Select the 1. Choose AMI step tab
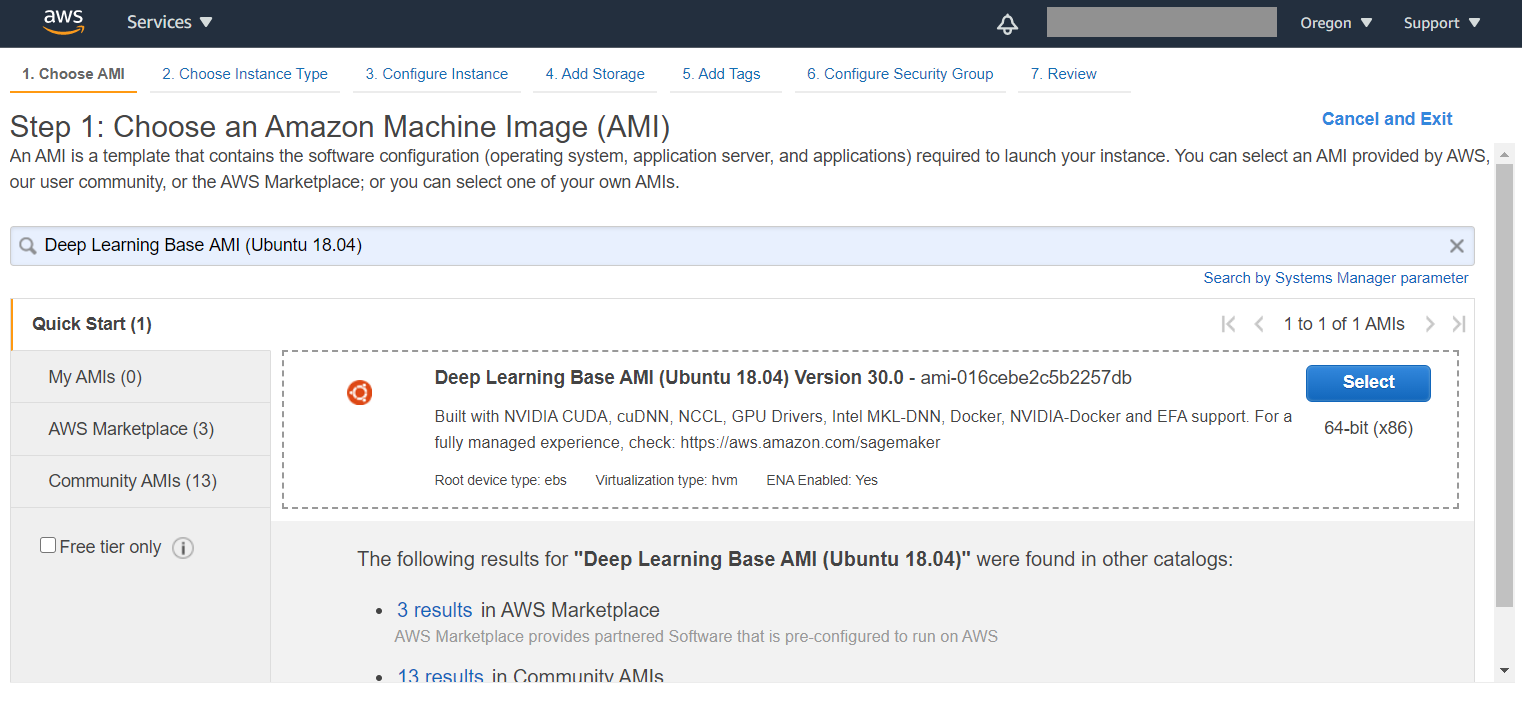Image resolution: width=1522 pixels, height=701 pixels. (73, 74)
